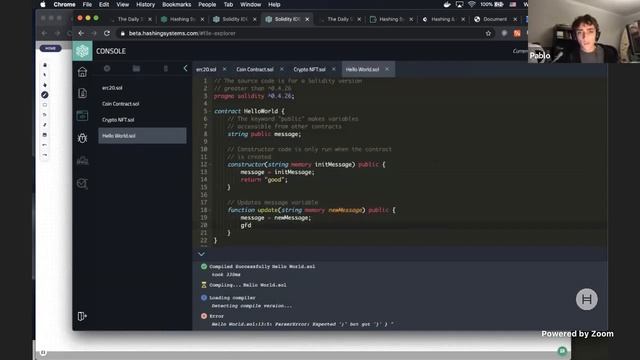Select Hello World.sol in the file list
This screenshot has width=640, height=360.
[x=142, y=136]
